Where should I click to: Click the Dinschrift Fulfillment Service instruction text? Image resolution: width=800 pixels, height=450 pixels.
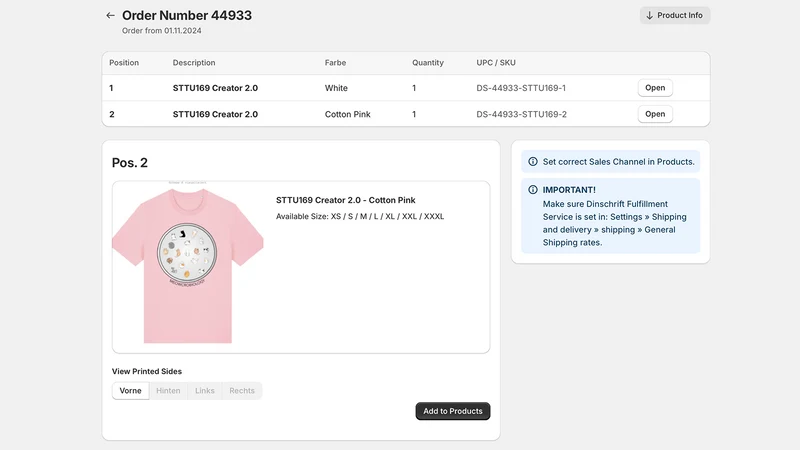(x=614, y=223)
